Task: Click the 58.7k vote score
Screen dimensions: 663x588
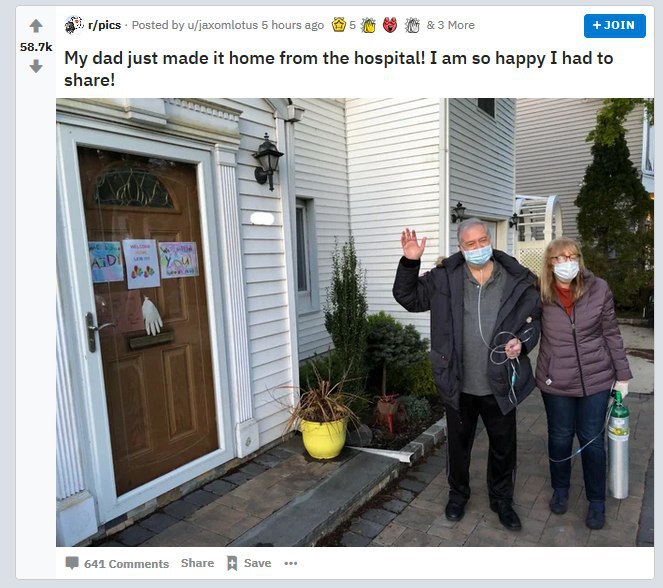Action: tap(36, 46)
